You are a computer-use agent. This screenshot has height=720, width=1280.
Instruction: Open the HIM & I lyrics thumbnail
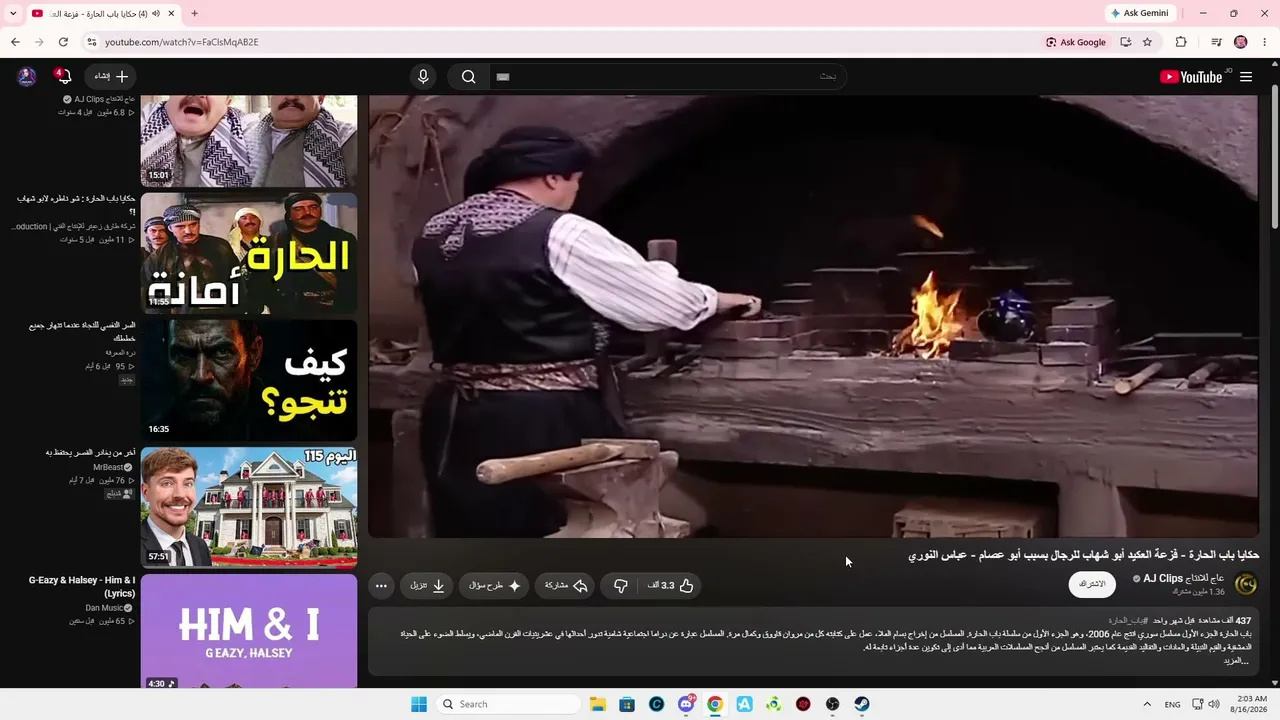(249, 632)
